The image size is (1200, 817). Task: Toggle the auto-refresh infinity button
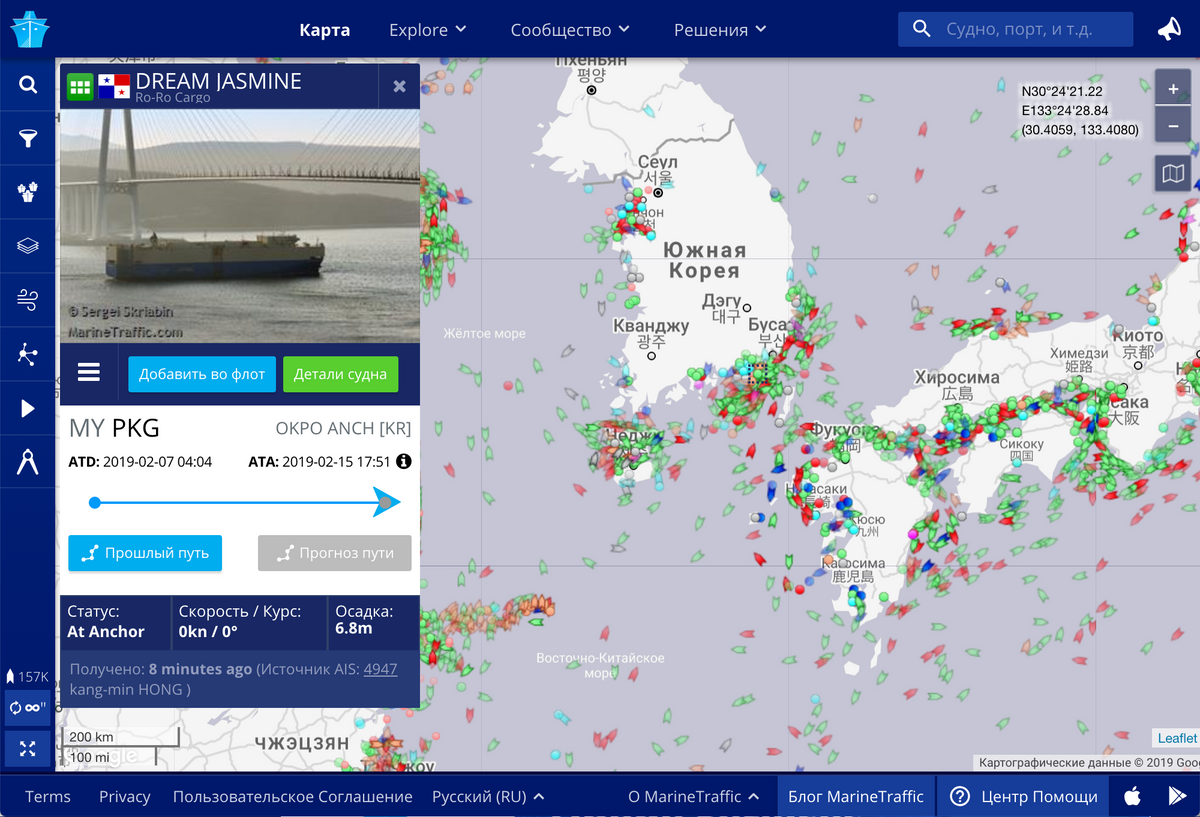coord(28,708)
